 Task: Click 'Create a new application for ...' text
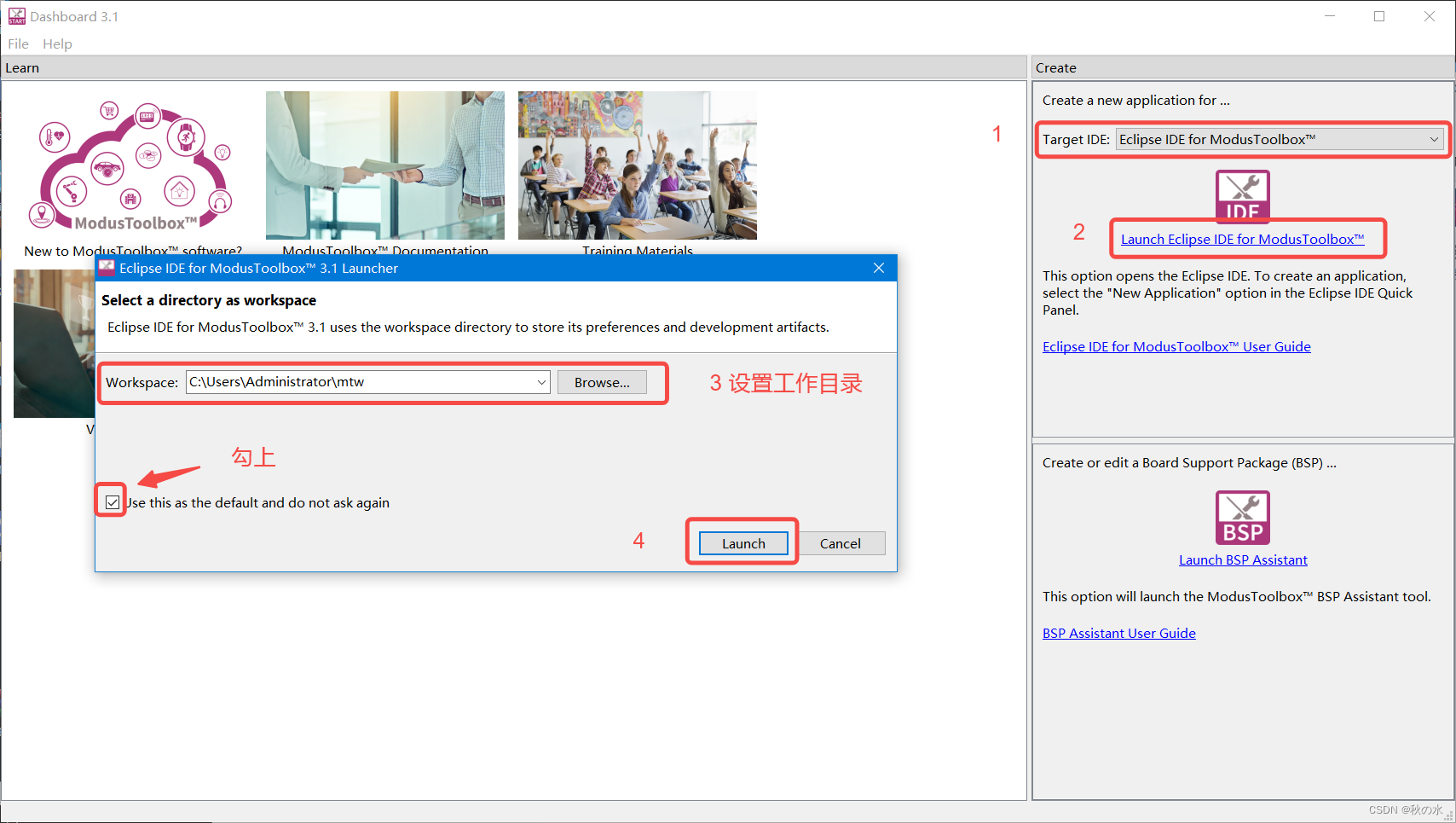pyautogui.click(x=1135, y=100)
